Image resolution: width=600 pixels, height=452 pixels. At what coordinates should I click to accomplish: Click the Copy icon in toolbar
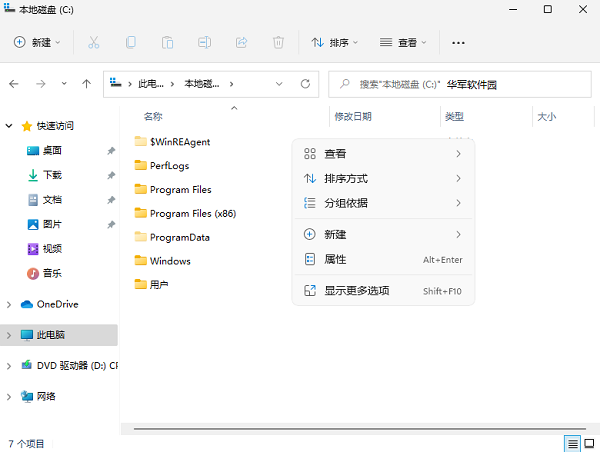click(x=130, y=42)
